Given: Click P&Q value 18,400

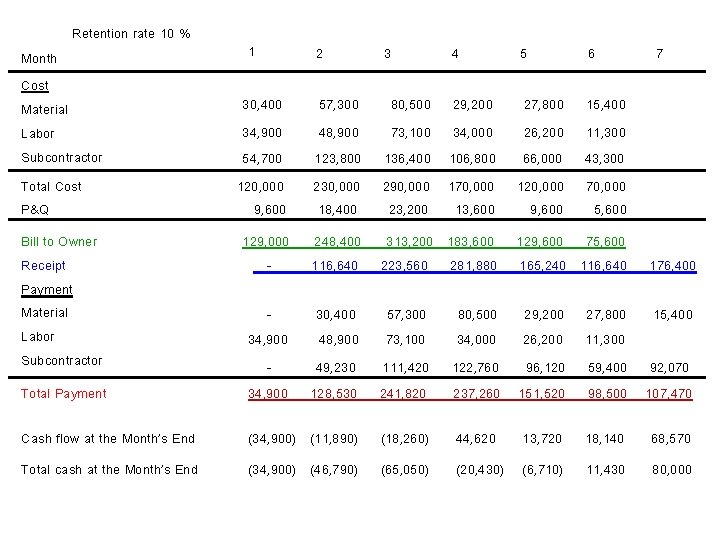Looking at the screenshot, I should click(x=338, y=210).
